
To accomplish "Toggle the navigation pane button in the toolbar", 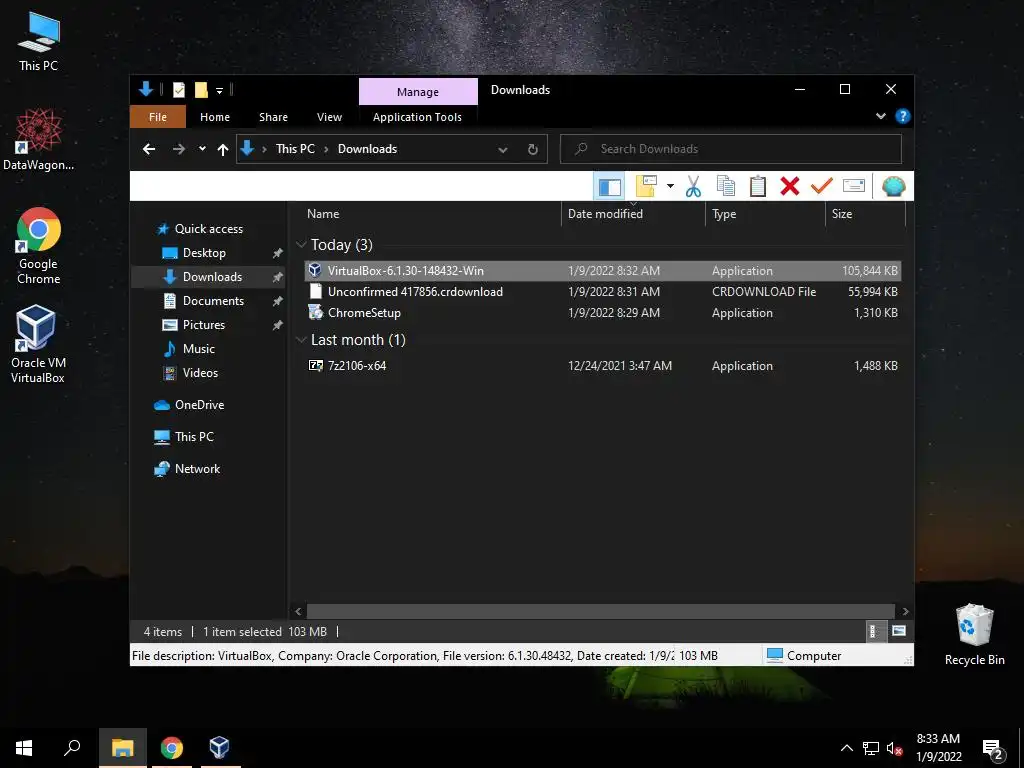I will (609, 187).
